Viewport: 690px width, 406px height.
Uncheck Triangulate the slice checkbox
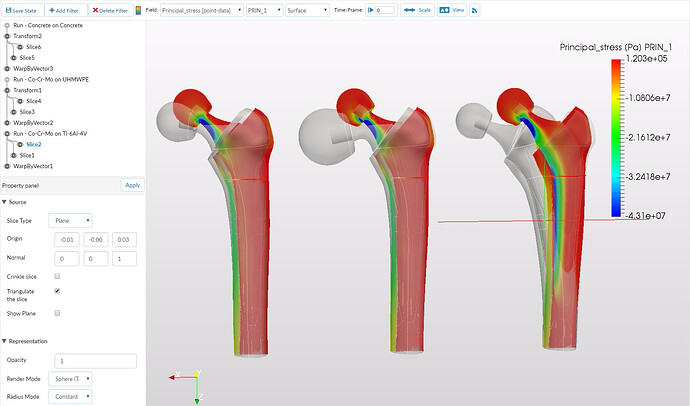(x=57, y=291)
